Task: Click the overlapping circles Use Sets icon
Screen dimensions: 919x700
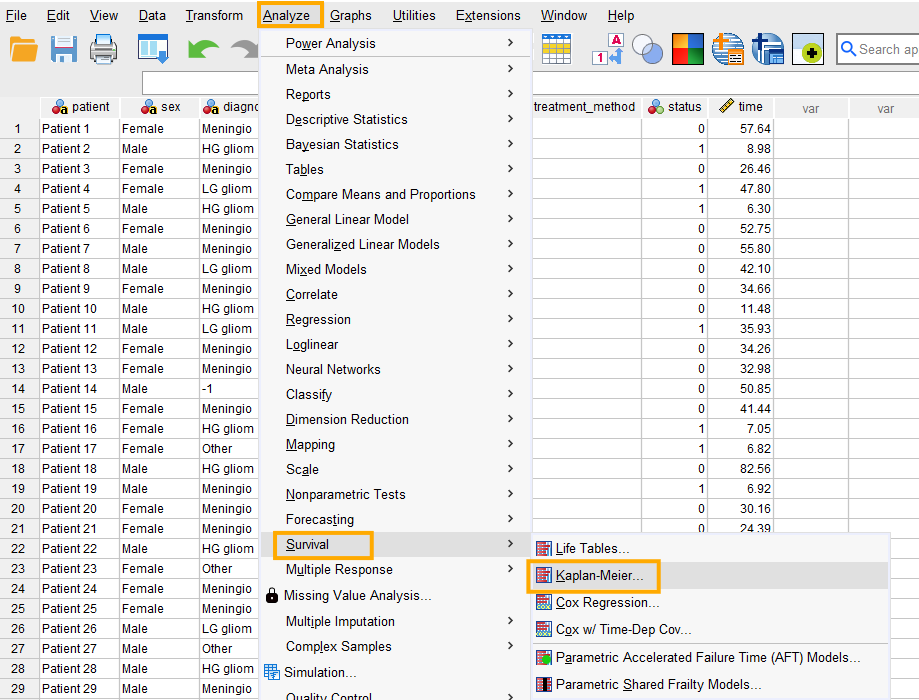Action: tap(648, 49)
